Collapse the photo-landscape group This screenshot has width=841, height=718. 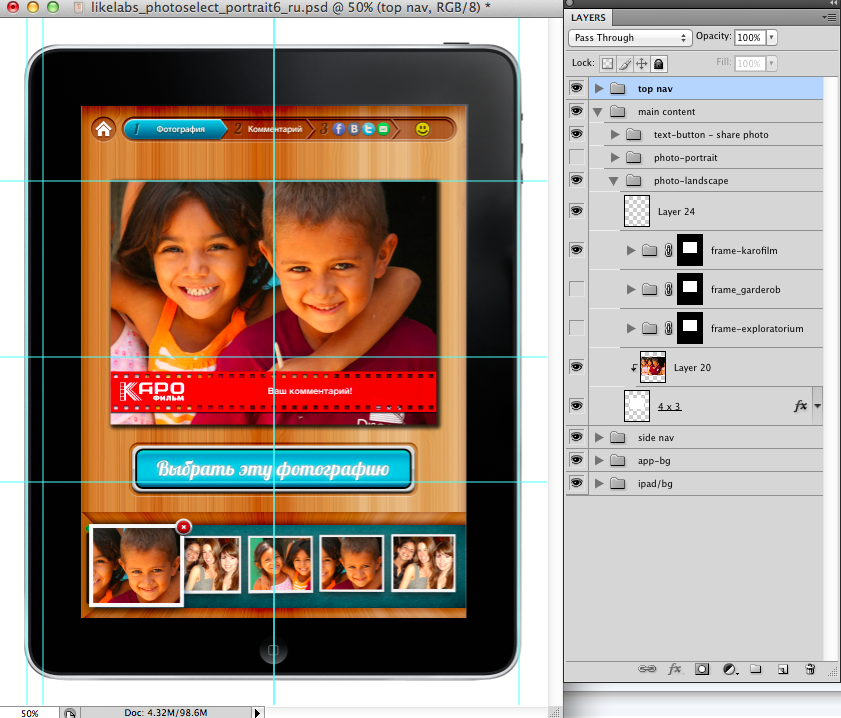coord(614,181)
